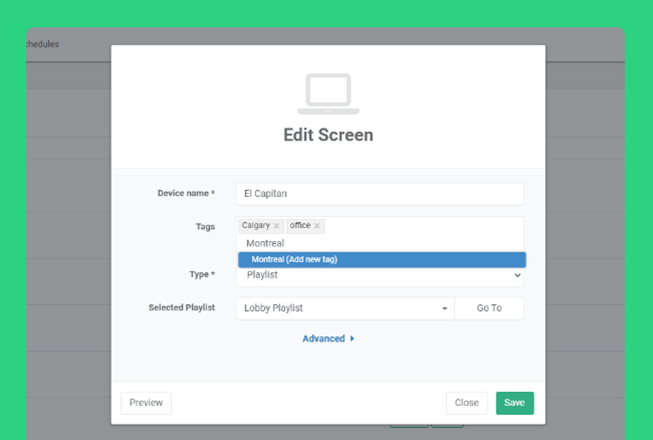
Task: Click the Close button
Action: pyautogui.click(x=467, y=403)
